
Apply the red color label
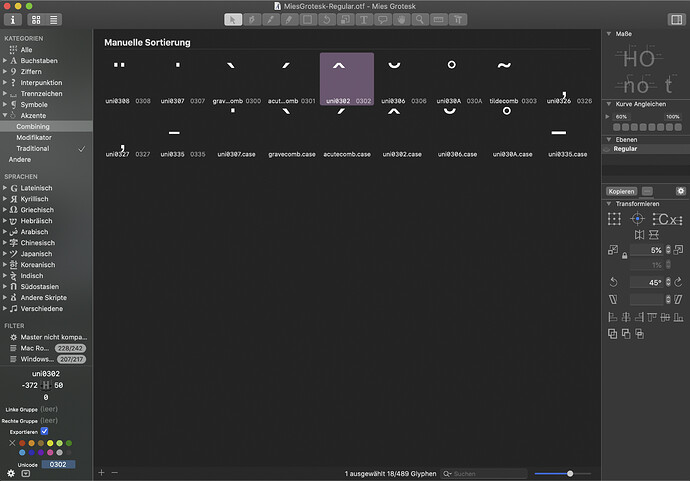[22, 443]
